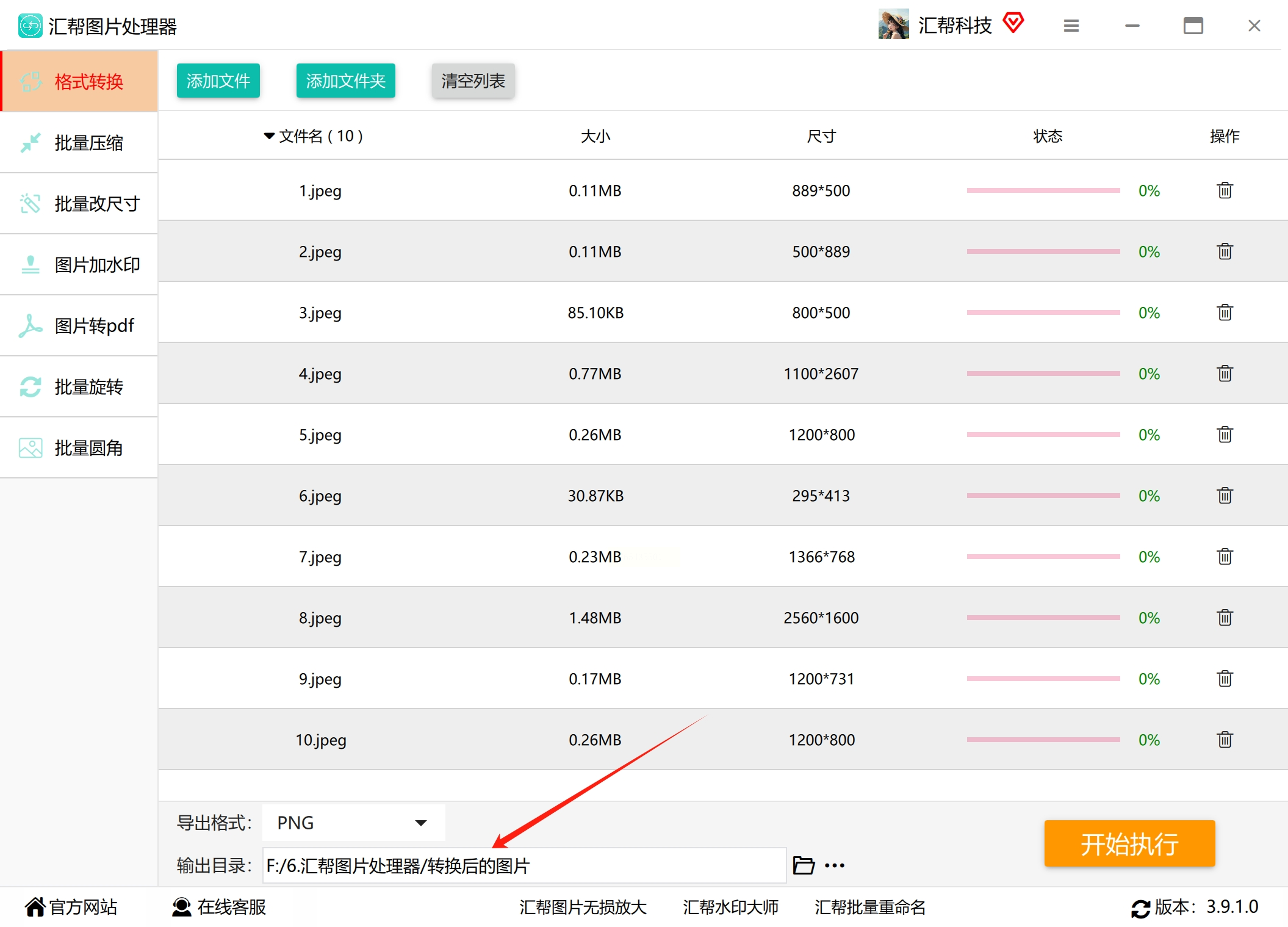Remove 8.jpeg with its trash icon
1288x927 pixels.
1225,618
